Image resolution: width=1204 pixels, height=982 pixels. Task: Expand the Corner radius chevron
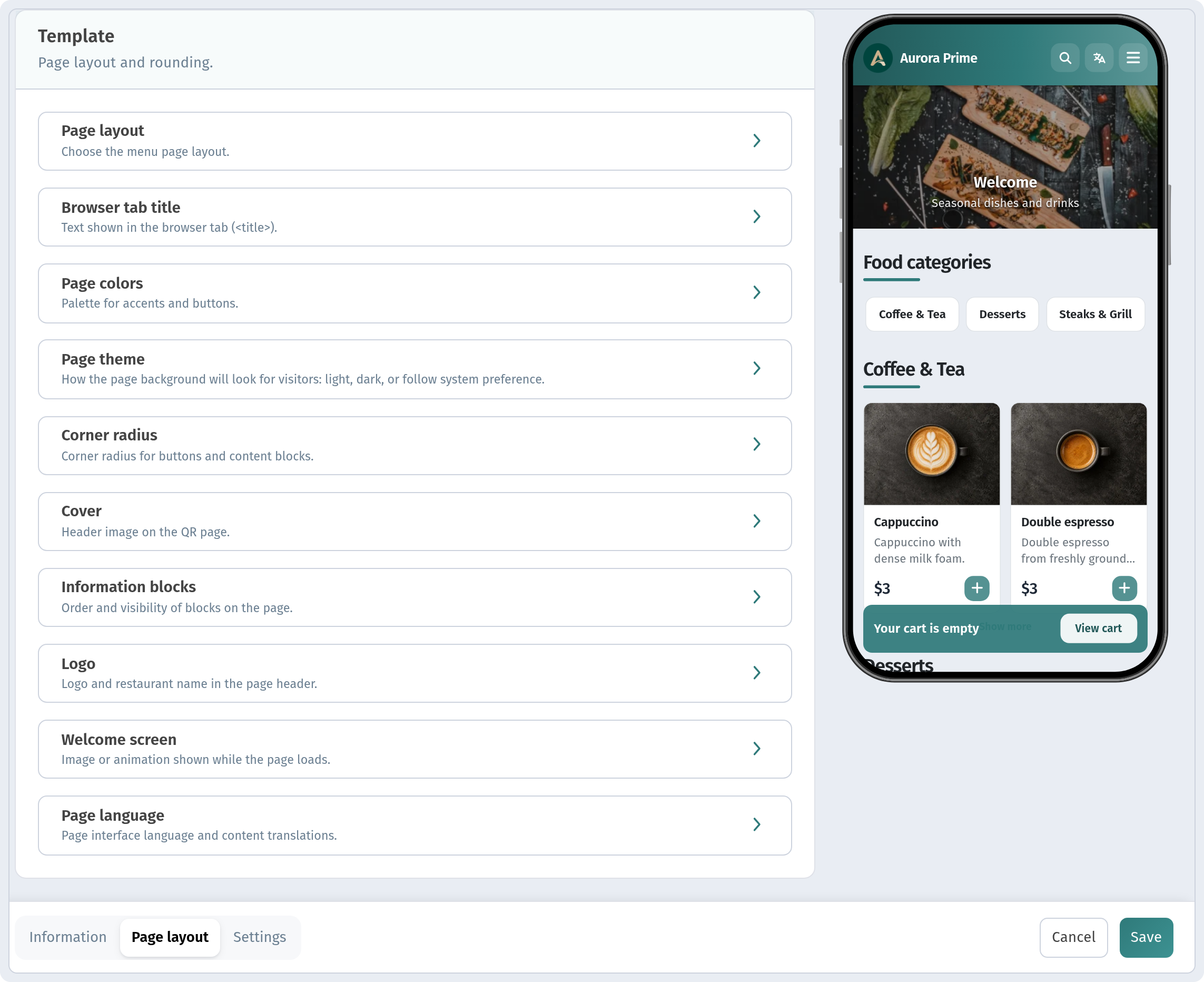[x=757, y=444]
